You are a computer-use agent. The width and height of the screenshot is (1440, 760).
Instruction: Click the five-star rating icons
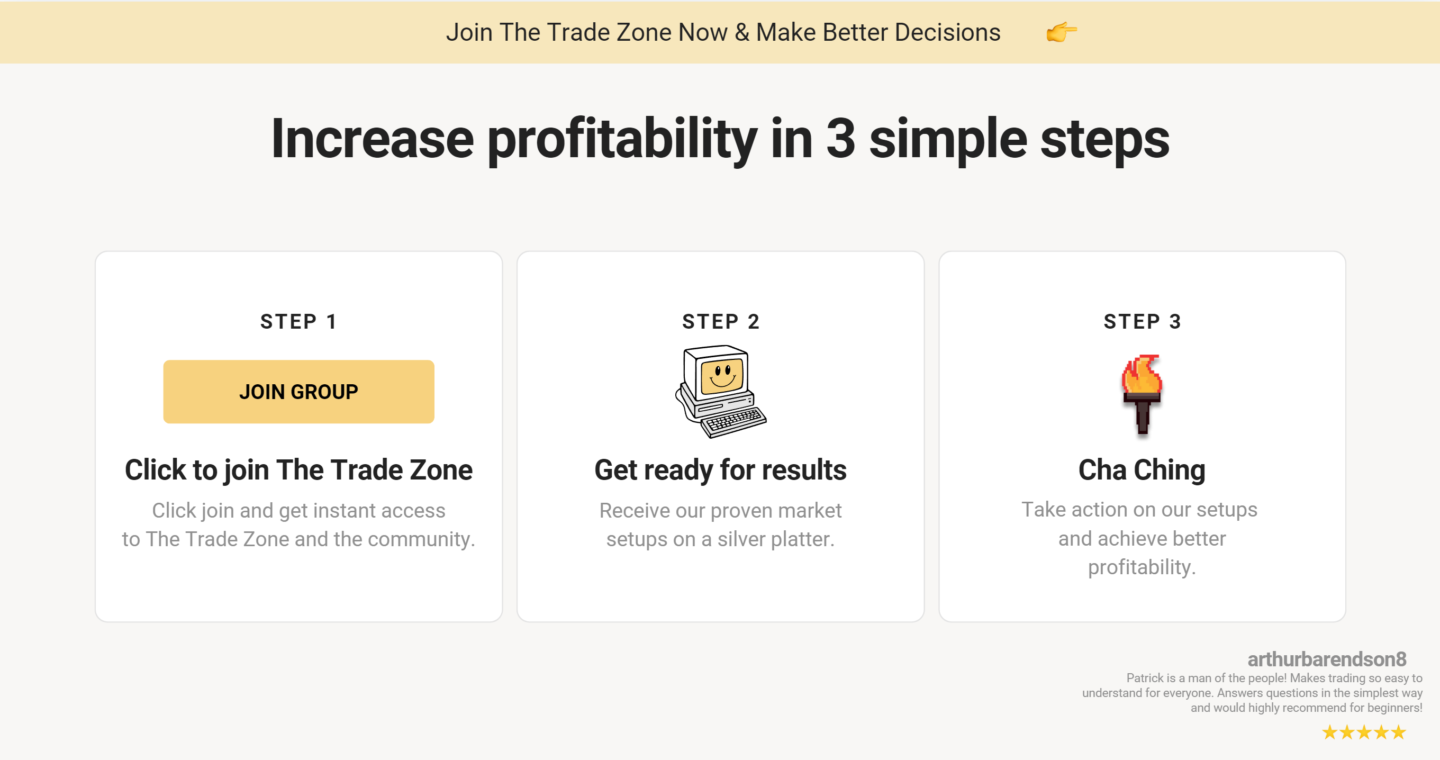click(x=1364, y=733)
